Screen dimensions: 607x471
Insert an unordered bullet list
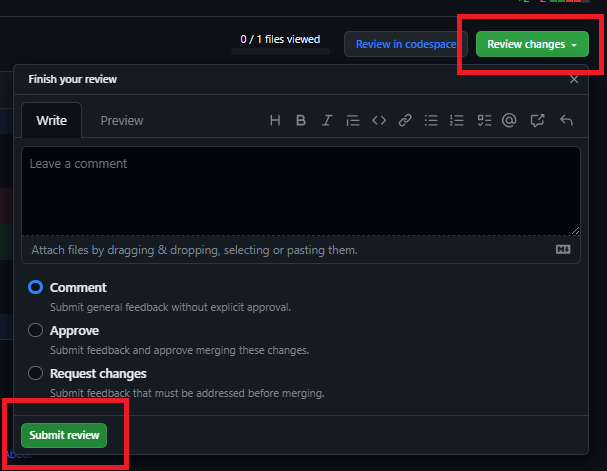click(431, 121)
